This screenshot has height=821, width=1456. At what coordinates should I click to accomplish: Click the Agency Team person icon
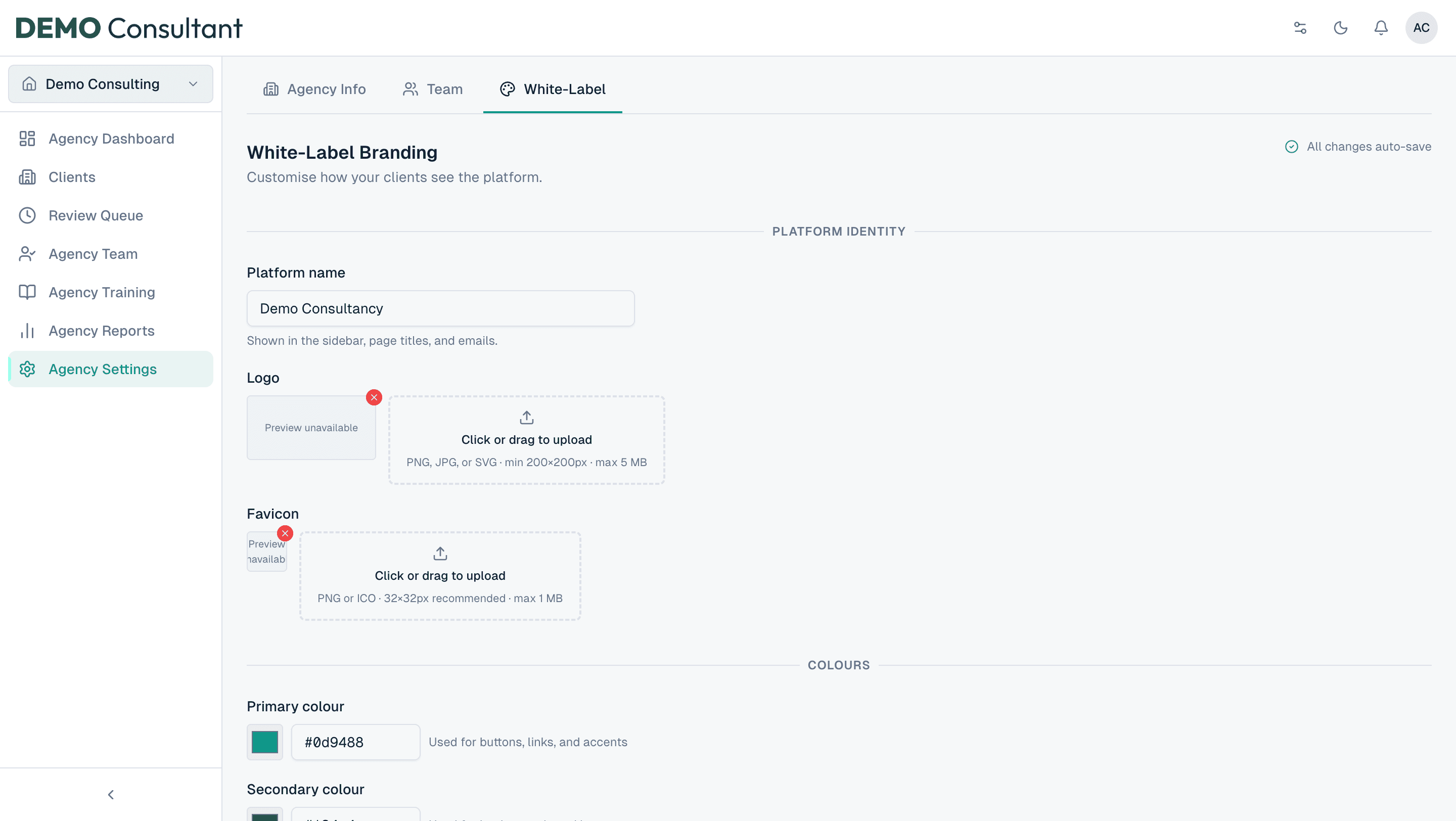pyautogui.click(x=27, y=254)
